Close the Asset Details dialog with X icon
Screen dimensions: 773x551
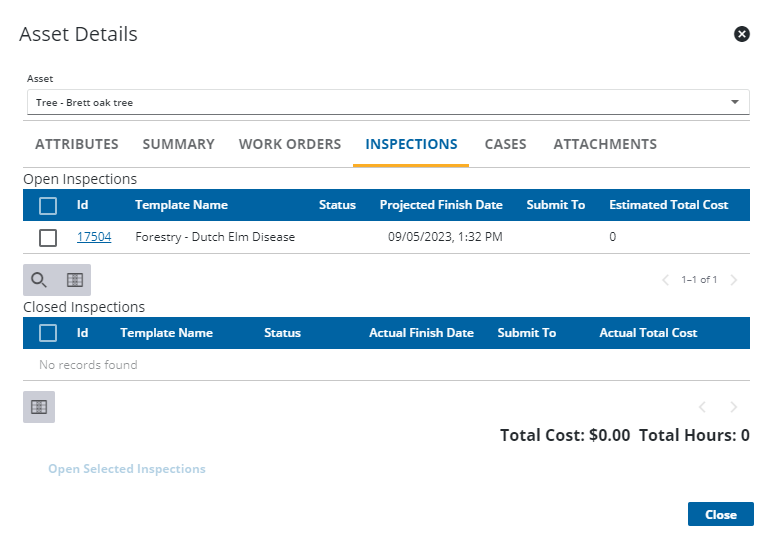pos(742,34)
